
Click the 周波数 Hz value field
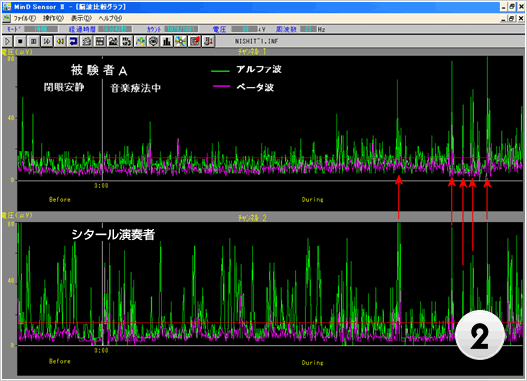click(308, 29)
